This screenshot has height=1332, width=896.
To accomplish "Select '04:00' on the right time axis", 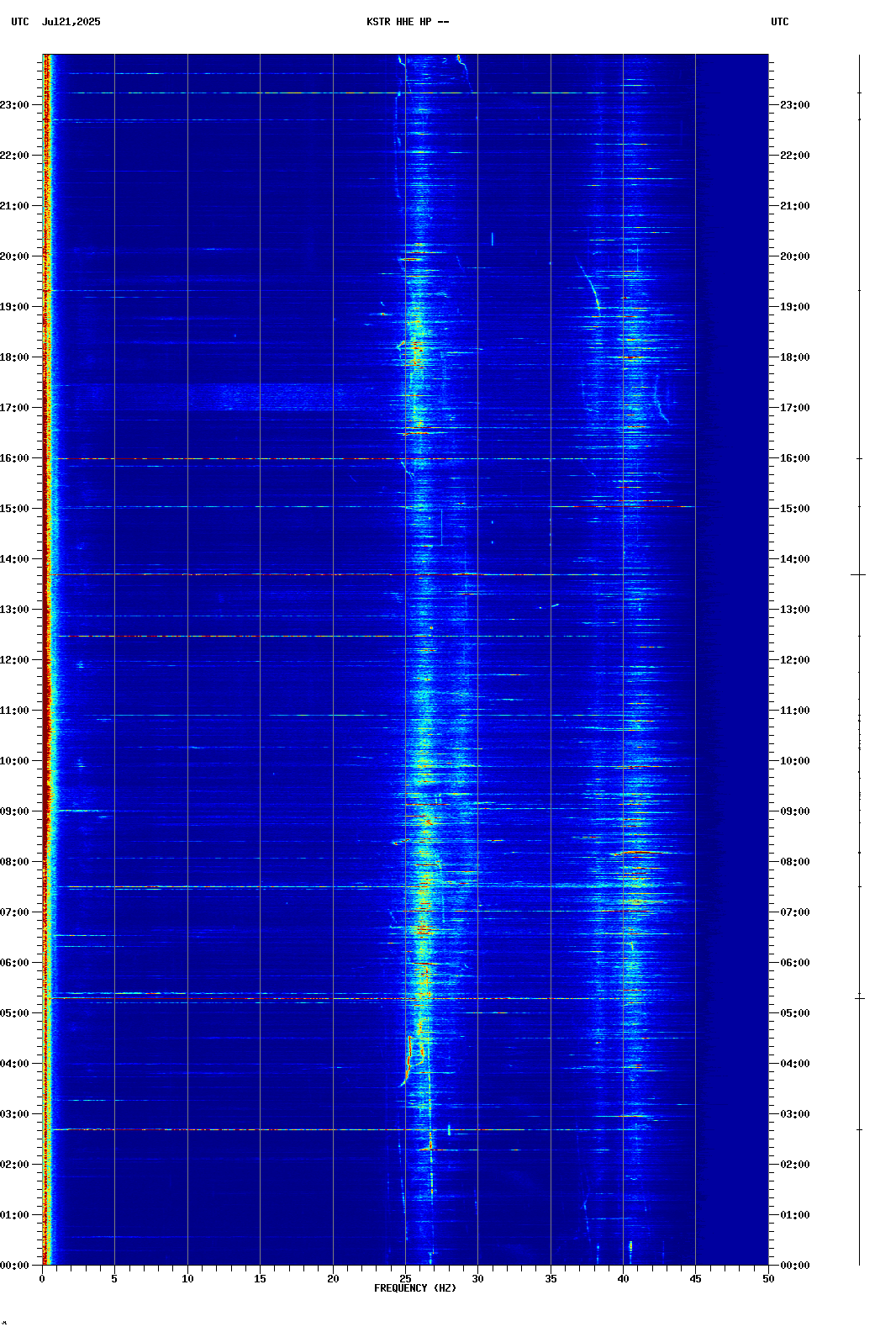I will pyautogui.click(x=795, y=1064).
